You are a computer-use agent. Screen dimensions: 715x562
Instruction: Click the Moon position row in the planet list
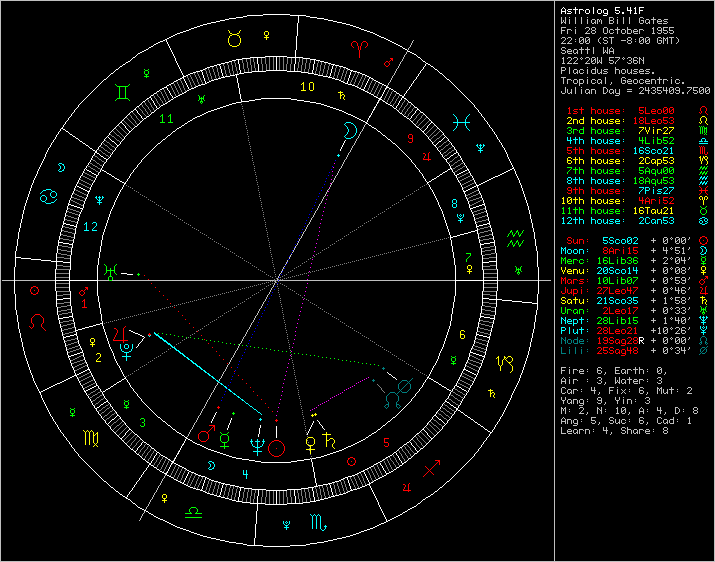tap(620, 250)
